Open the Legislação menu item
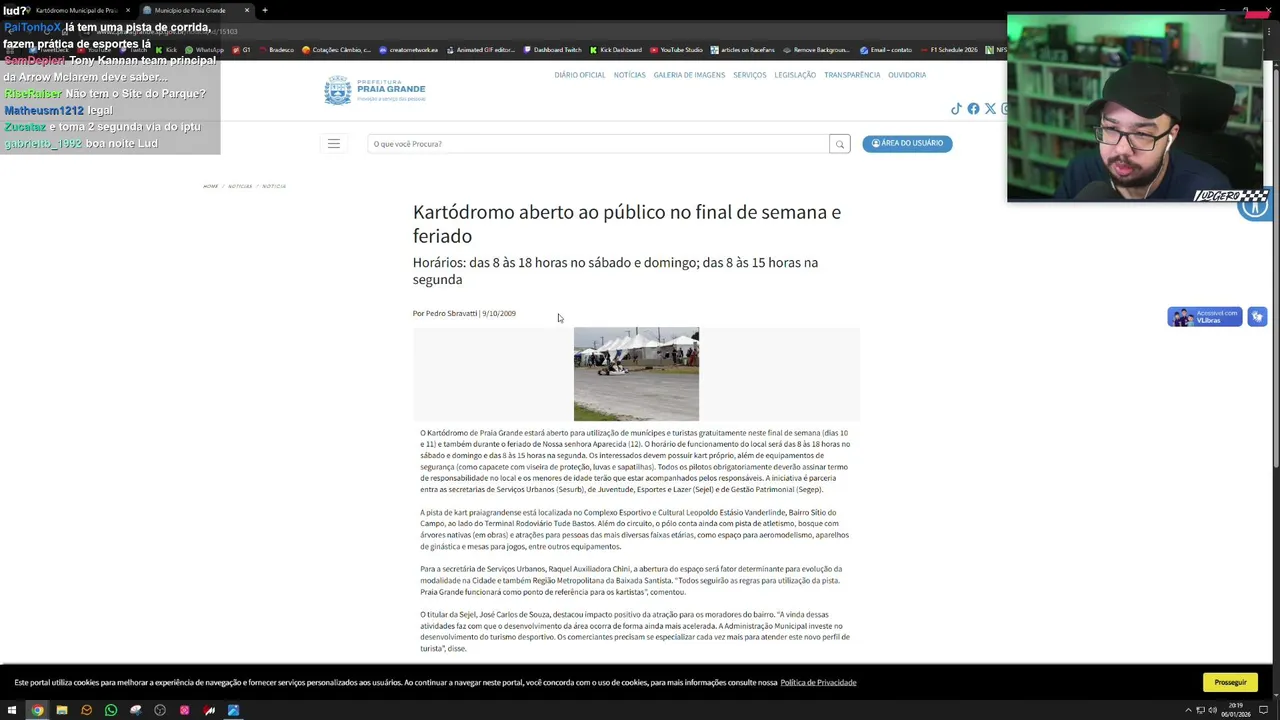 tap(795, 75)
